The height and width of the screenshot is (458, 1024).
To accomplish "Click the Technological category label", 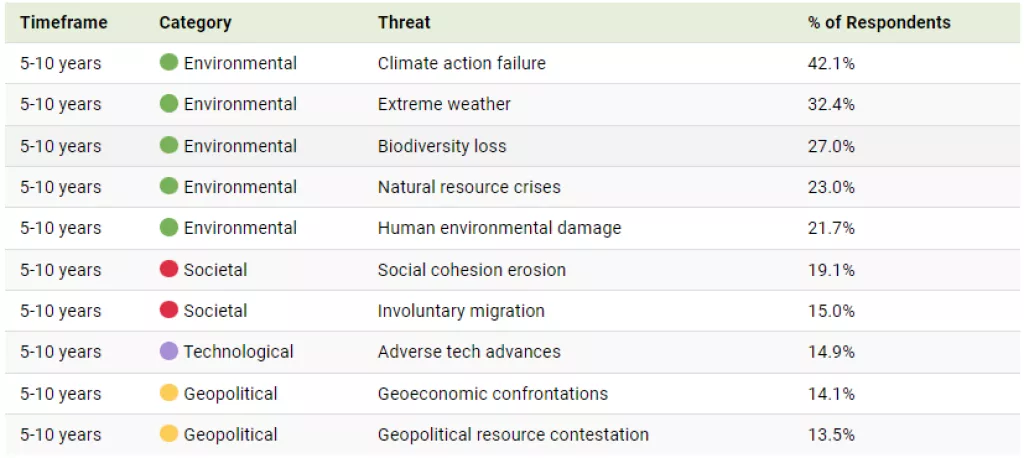I will tap(238, 352).
